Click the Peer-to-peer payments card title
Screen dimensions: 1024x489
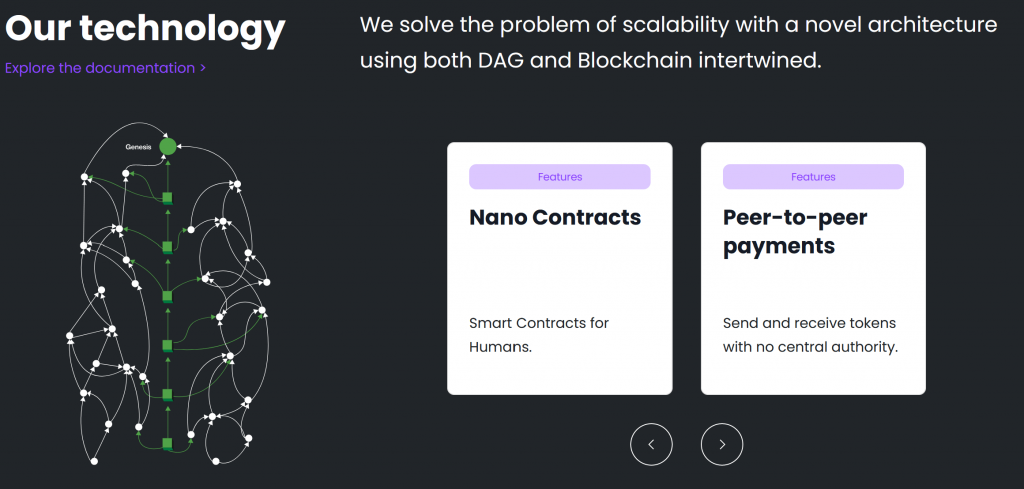(795, 232)
